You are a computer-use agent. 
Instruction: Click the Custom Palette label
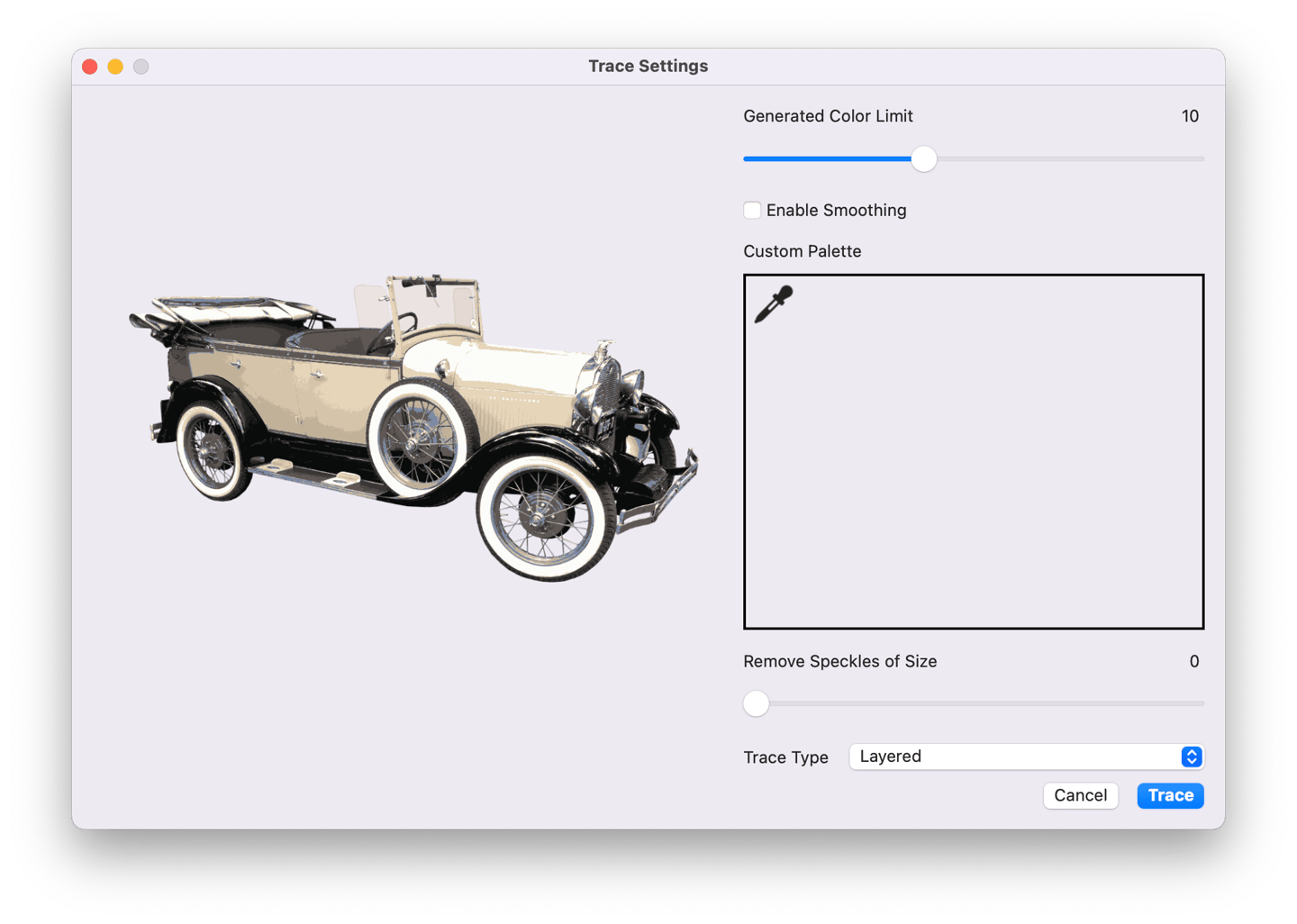pyautogui.click(x=803, y=251)
